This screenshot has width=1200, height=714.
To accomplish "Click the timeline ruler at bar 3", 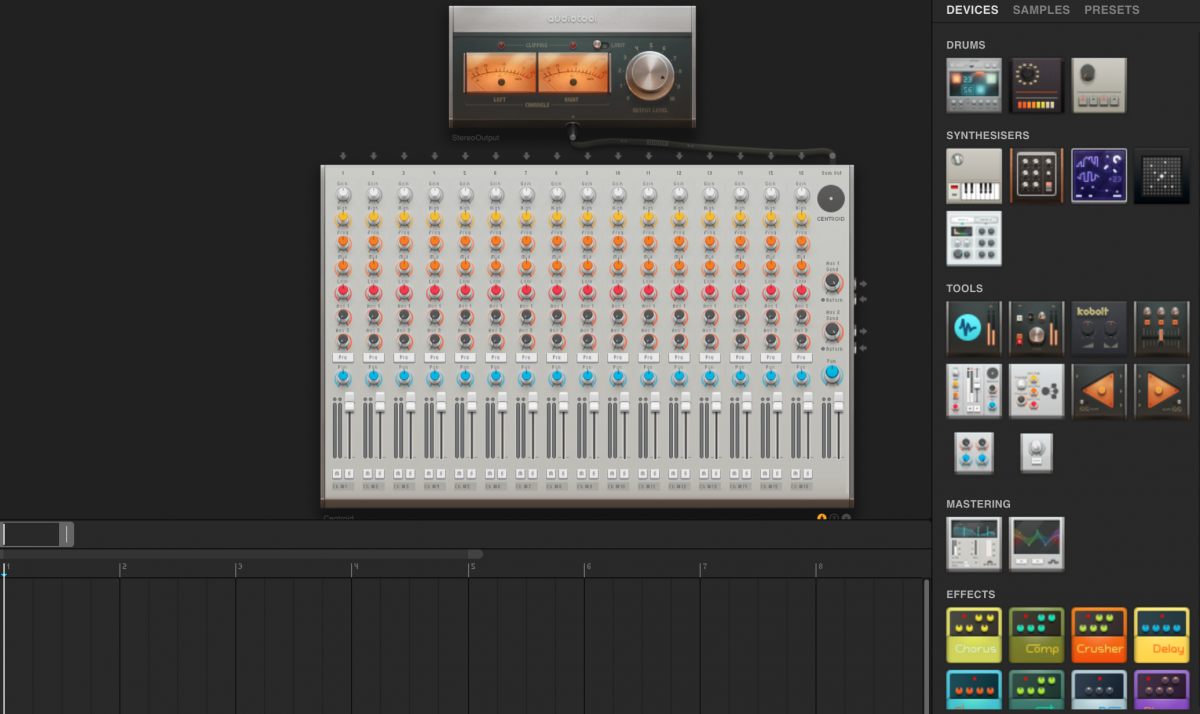I will (237, 568).
